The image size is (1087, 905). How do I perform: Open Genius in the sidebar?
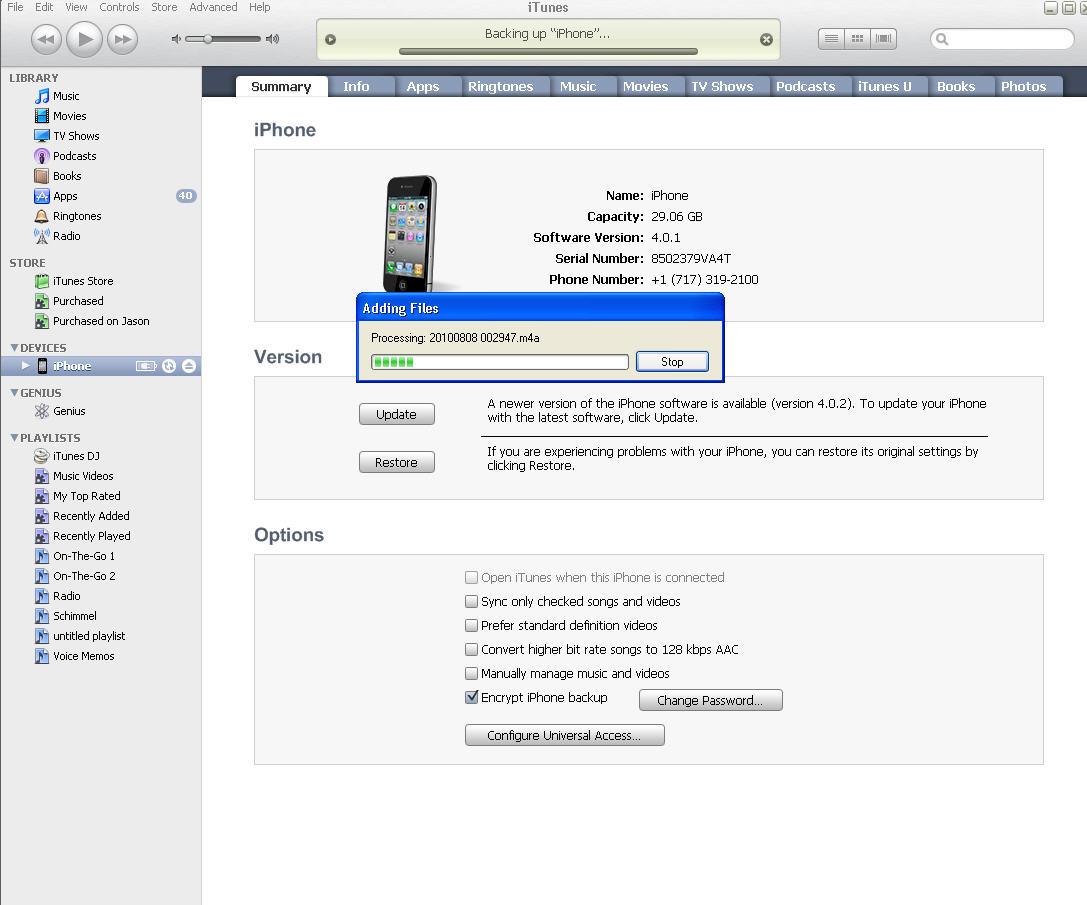point(69,411)
